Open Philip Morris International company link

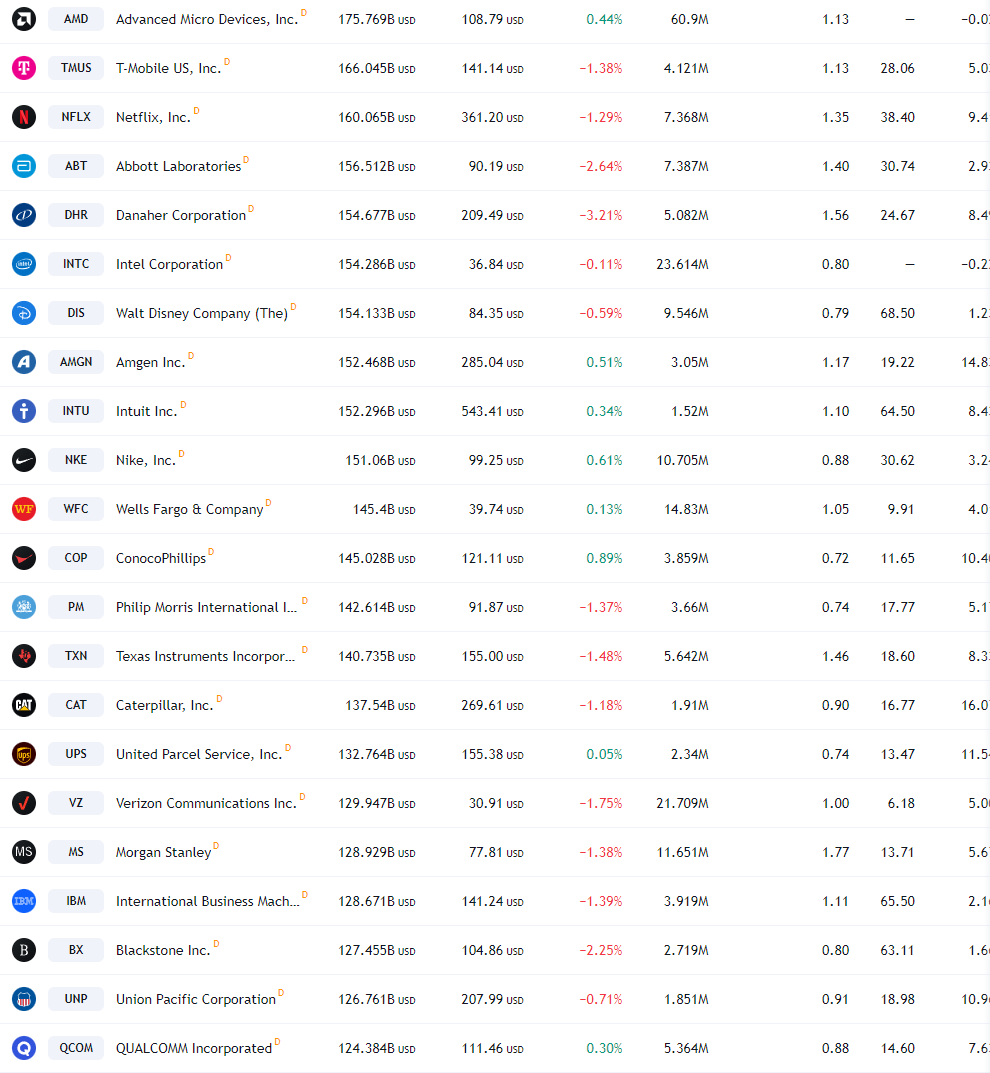(x=207, y=607)
